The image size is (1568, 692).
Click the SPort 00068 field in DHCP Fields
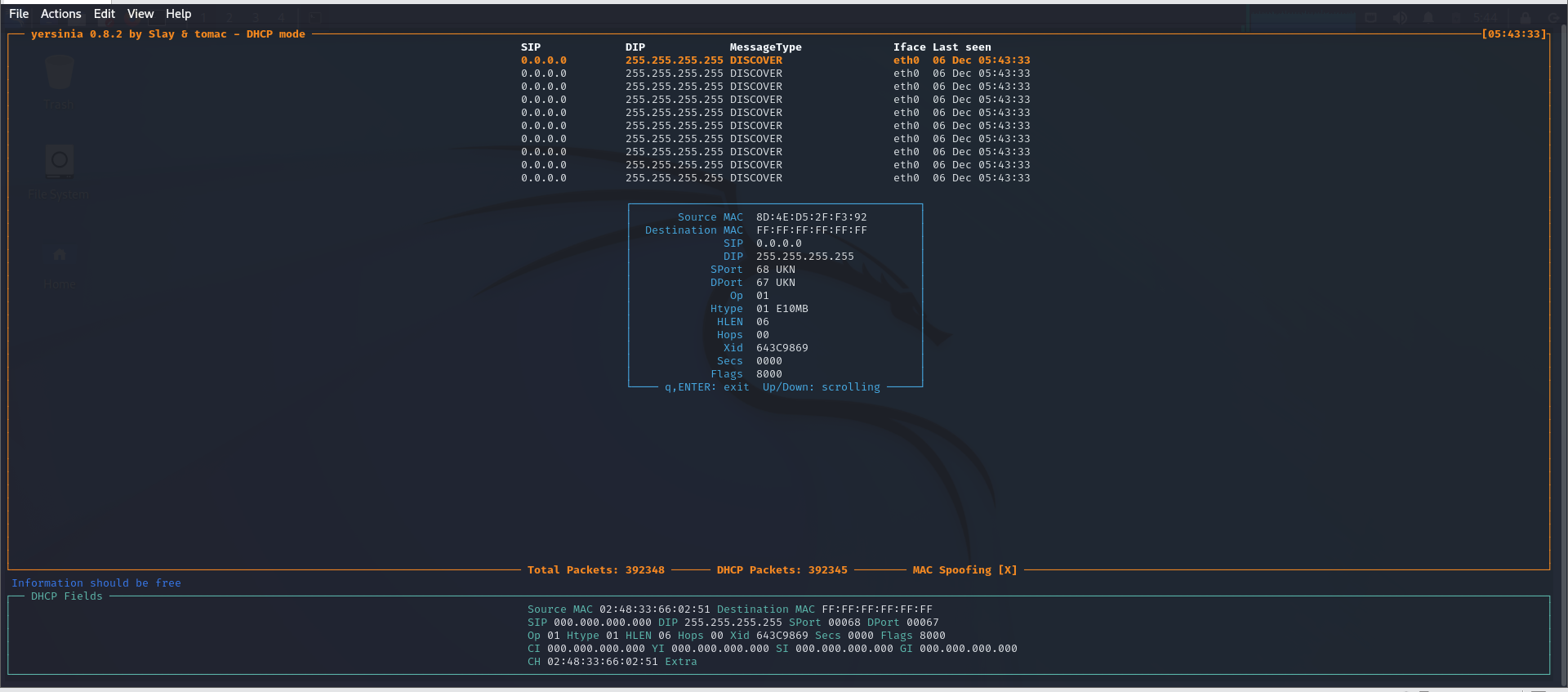click(825, 623)
